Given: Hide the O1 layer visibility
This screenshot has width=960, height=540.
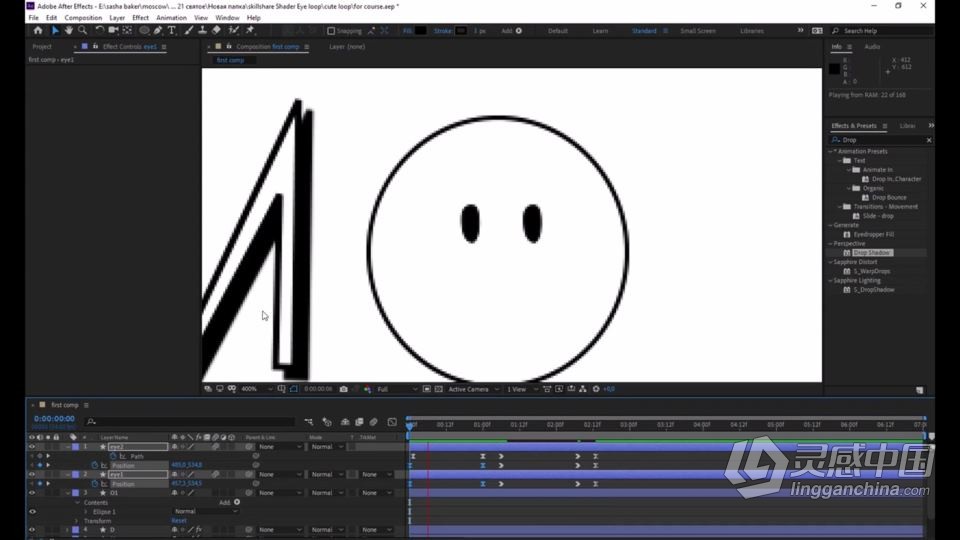Looking at the screenshot, I should pos(32,493).
